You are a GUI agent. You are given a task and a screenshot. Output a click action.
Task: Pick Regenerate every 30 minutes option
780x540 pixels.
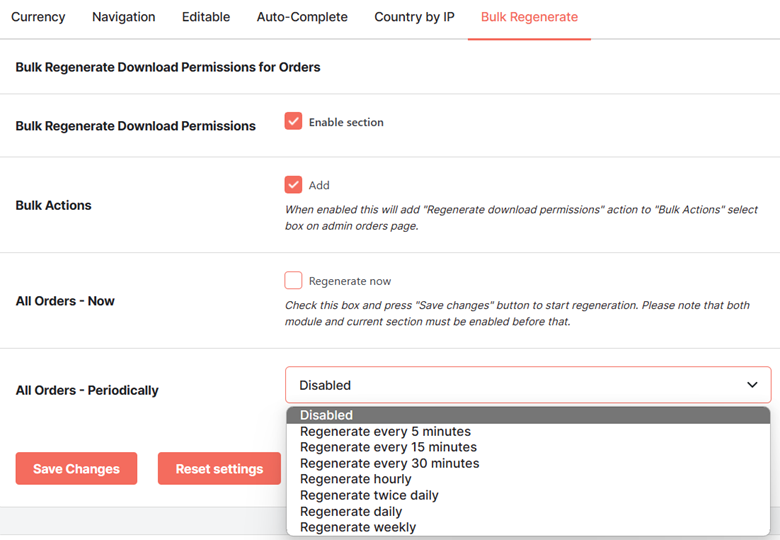coord(528,463)
